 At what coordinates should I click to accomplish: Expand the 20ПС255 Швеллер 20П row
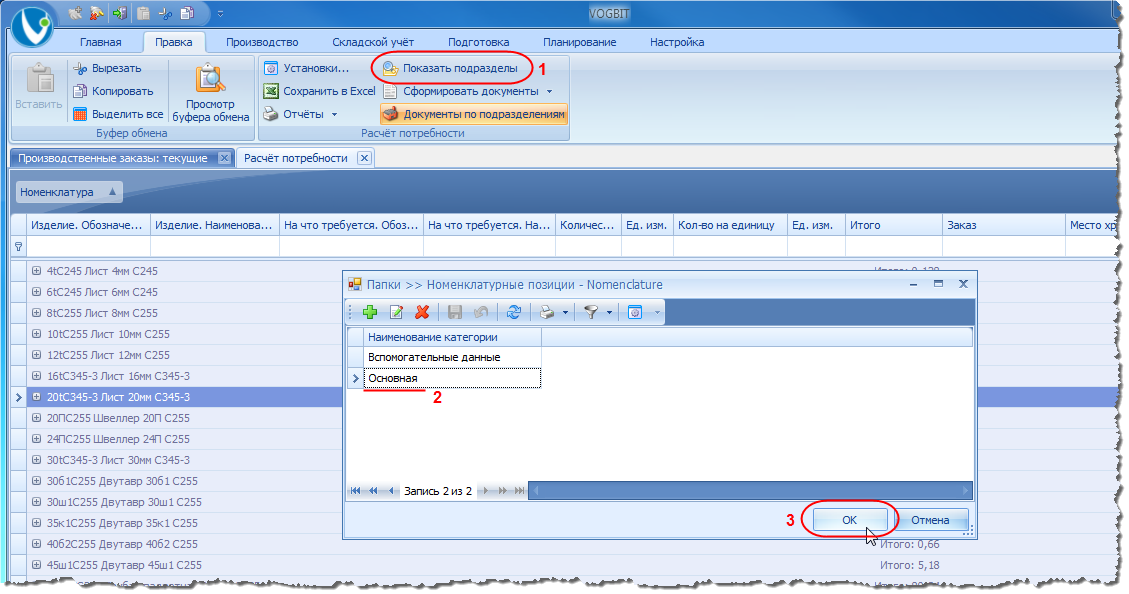pyautogui.click(x=36, y=418)
